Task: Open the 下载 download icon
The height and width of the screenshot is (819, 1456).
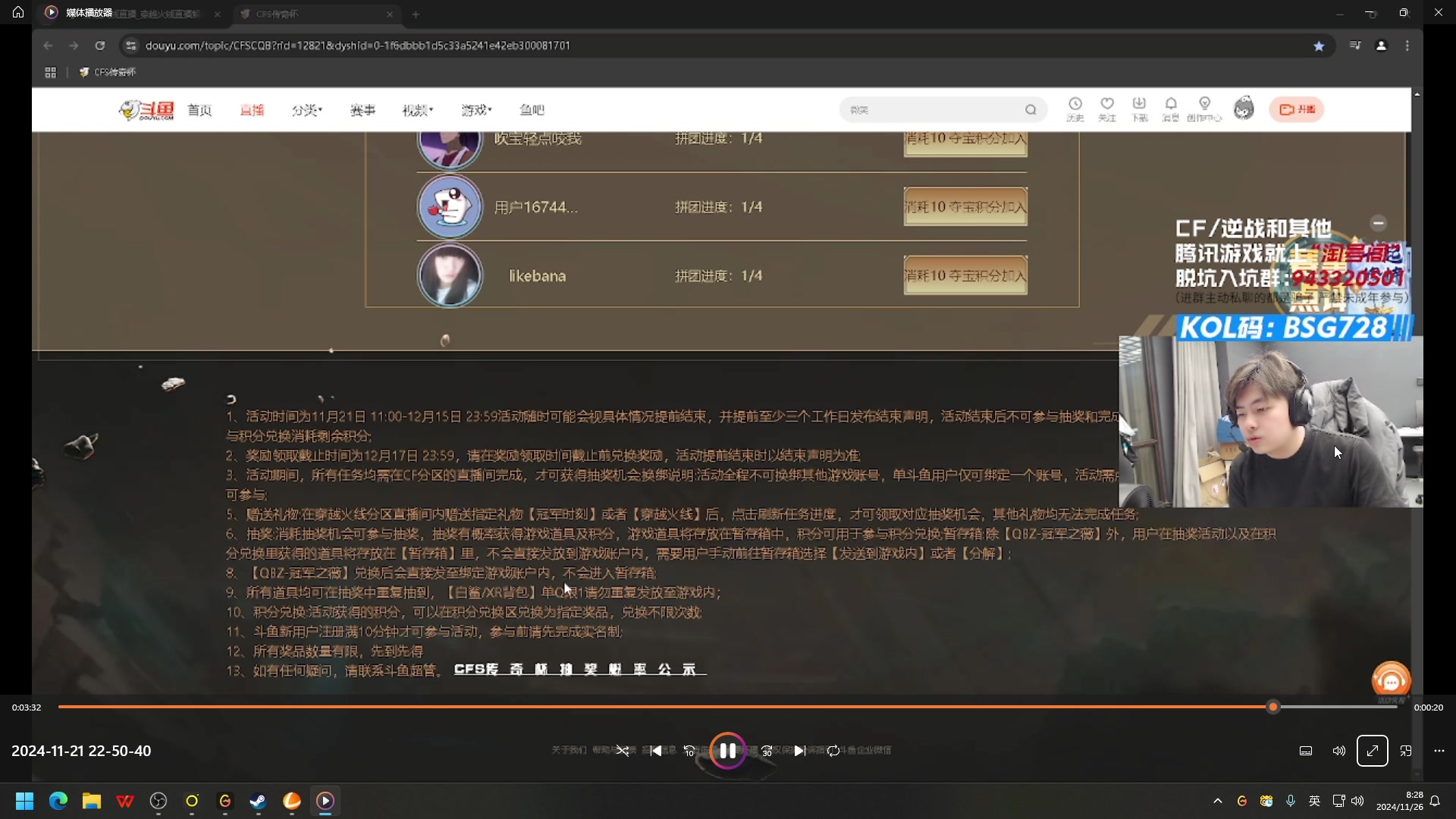Action: 1139,109
